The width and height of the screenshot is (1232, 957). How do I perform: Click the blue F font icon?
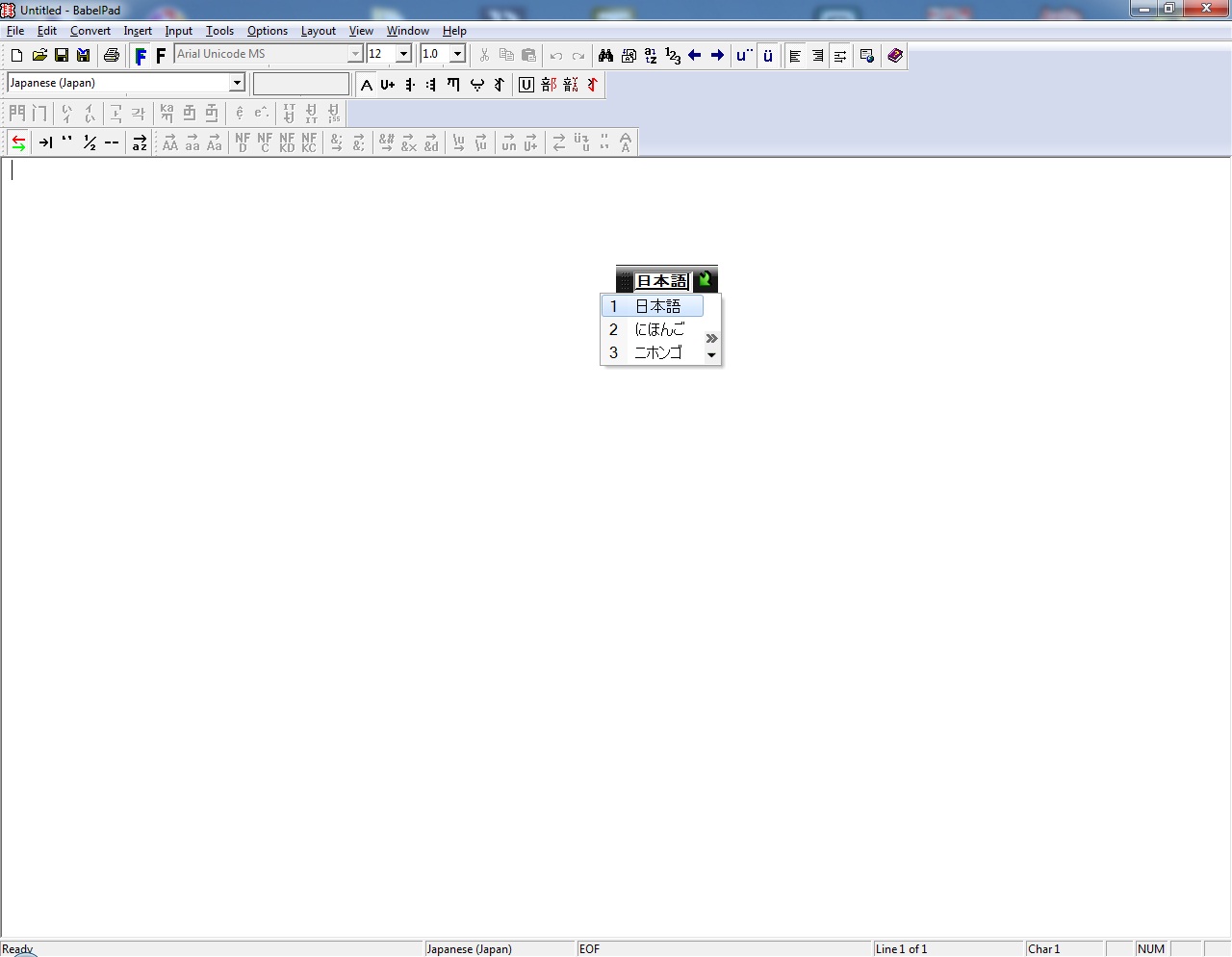(x=141, y=56)
